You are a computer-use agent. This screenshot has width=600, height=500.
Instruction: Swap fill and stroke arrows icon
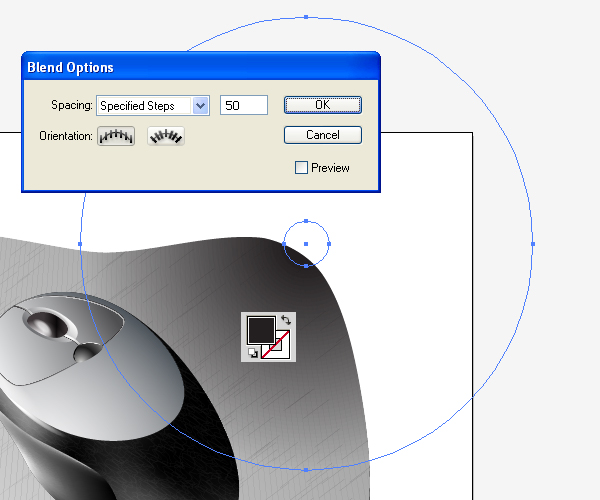pyautogui.click(x=286, y=319)
